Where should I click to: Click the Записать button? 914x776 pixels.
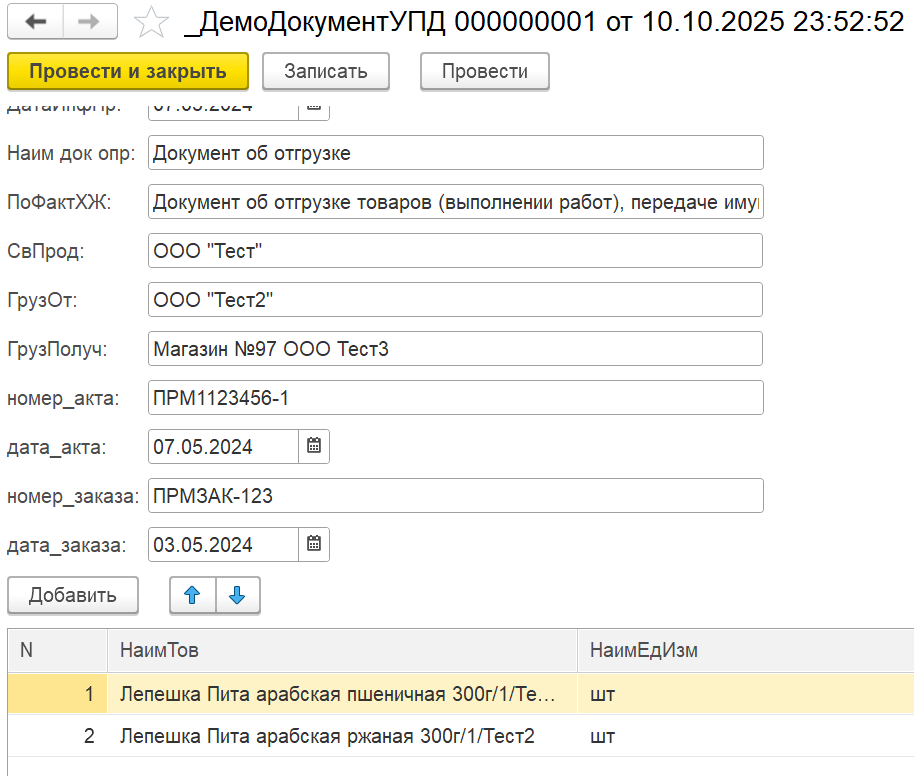tap(325, 71)
